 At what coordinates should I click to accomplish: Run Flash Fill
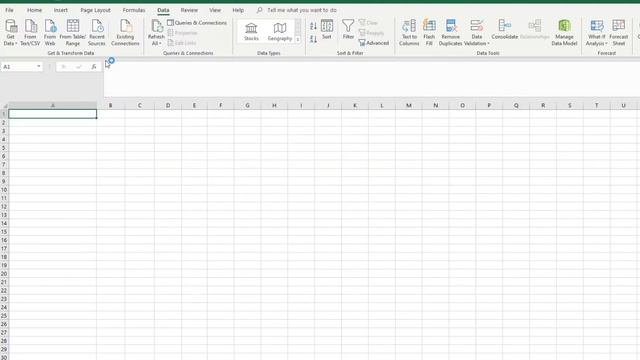click(429, 32)
